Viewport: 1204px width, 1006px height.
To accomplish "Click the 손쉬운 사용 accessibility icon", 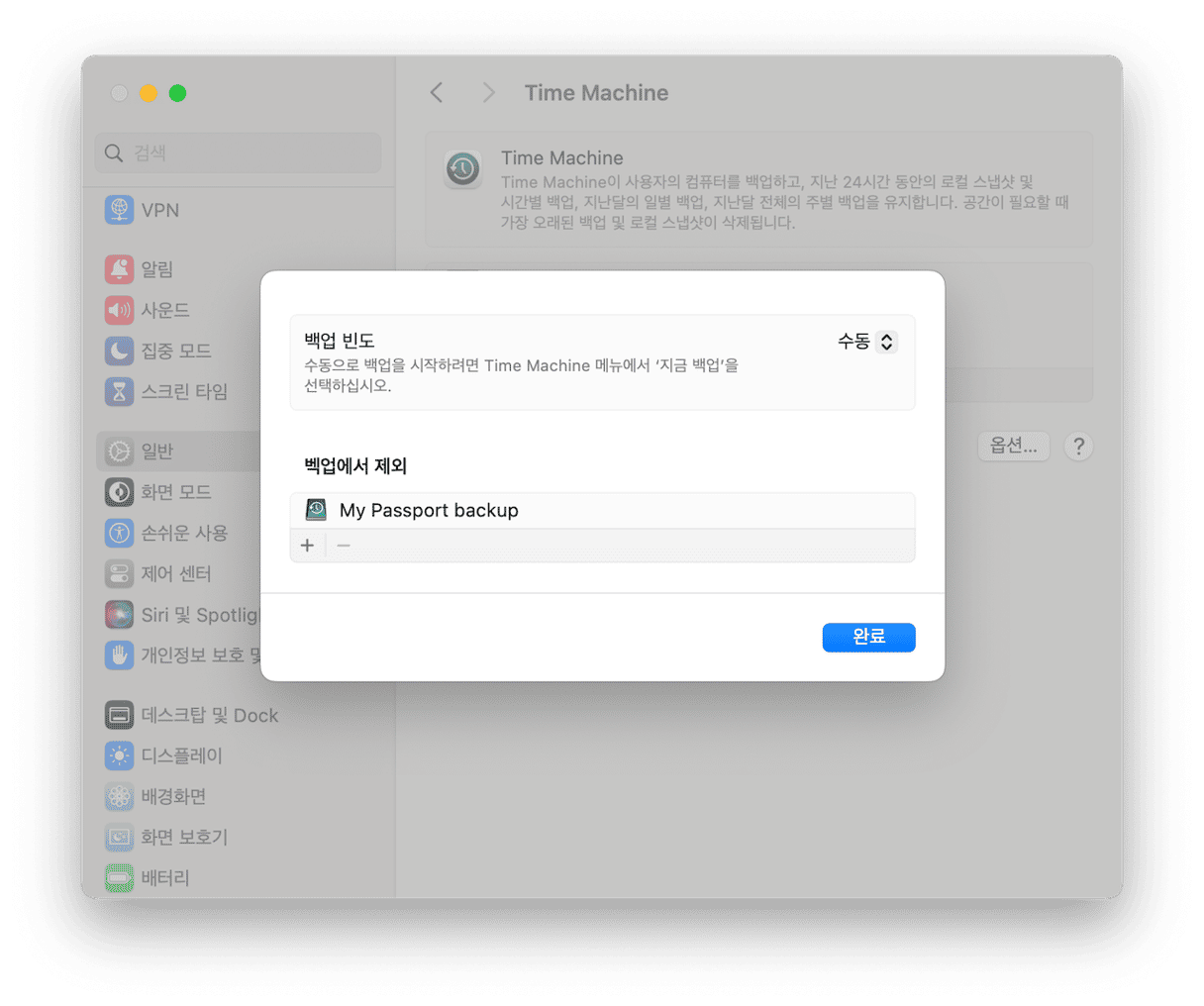I will (x=119, y=533).
